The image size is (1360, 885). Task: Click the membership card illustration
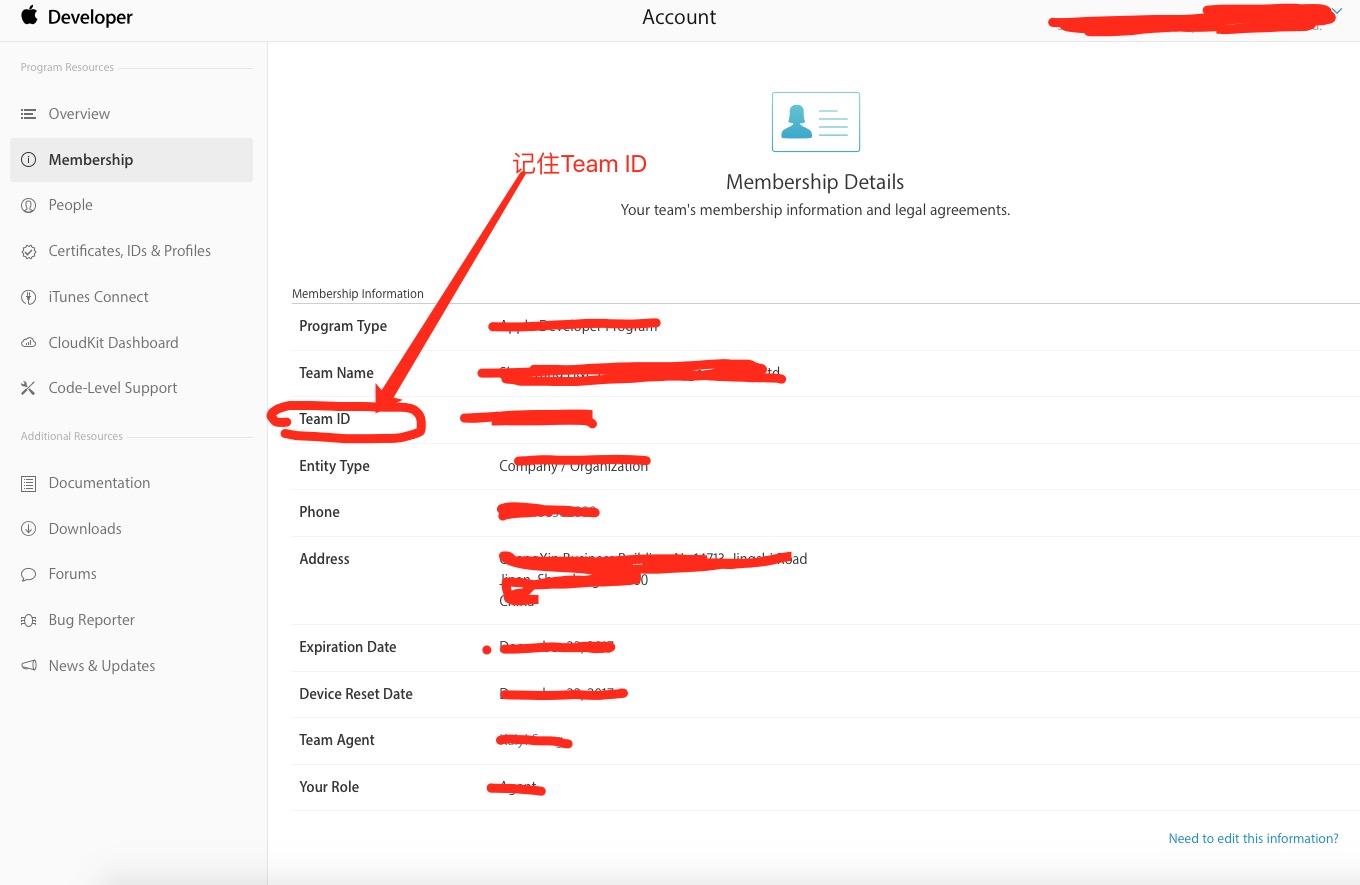click(x=816, y=122)
